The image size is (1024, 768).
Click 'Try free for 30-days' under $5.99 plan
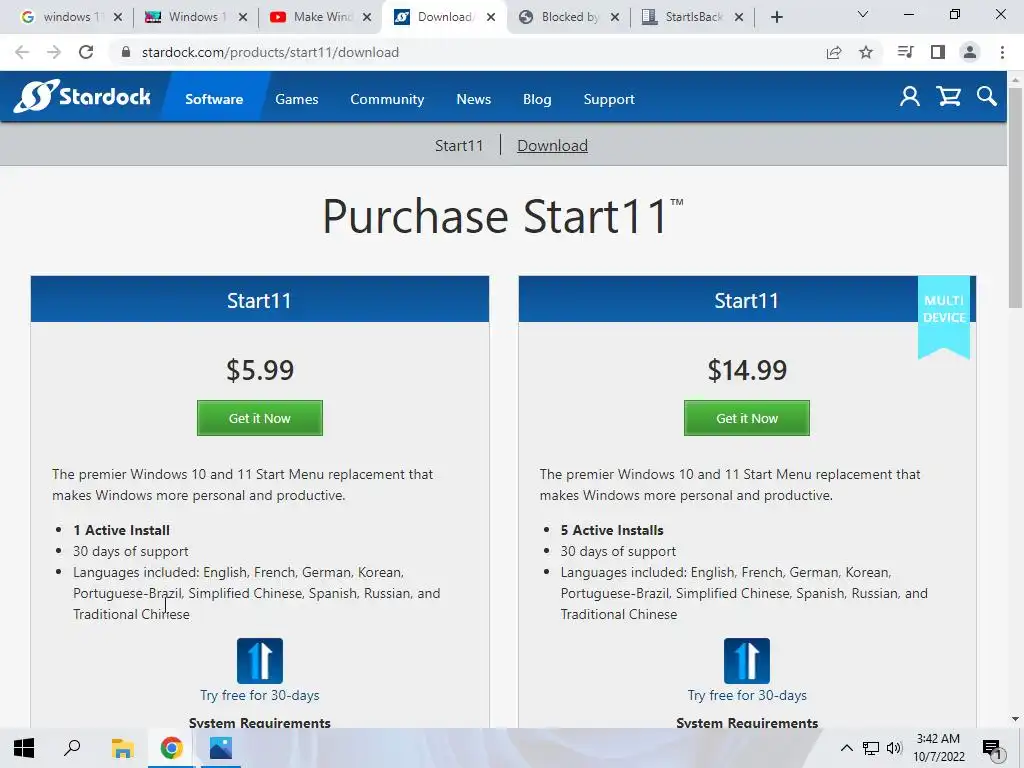tap(260, 696)
